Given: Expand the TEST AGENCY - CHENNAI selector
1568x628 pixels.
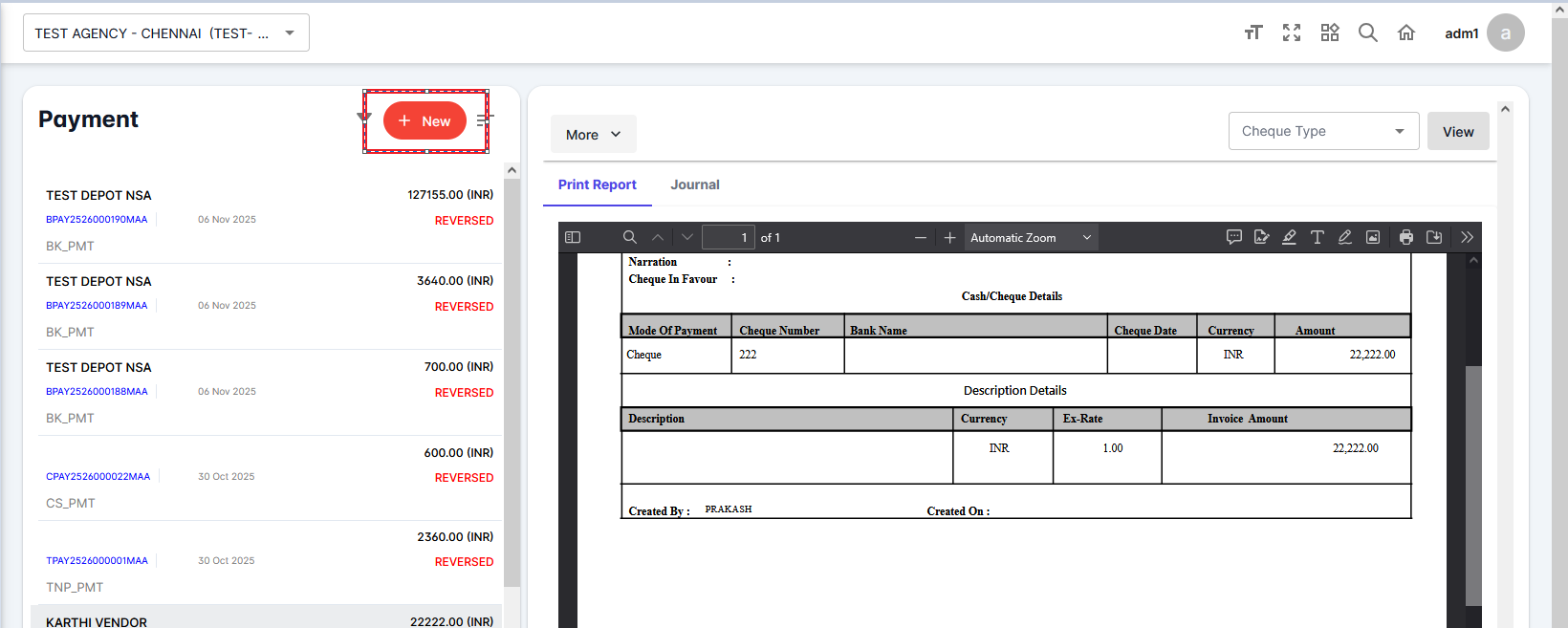Looking at the screenshot, I should [x=166, y=33].
